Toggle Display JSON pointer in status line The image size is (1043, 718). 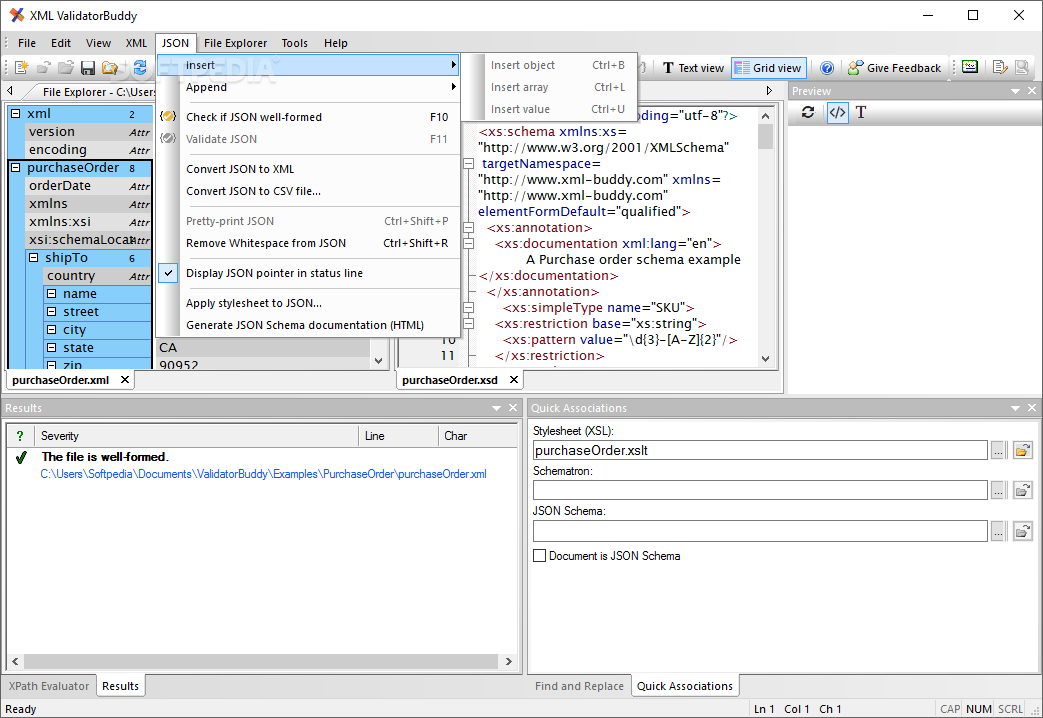pyautogui.click(x=275, y=273)
